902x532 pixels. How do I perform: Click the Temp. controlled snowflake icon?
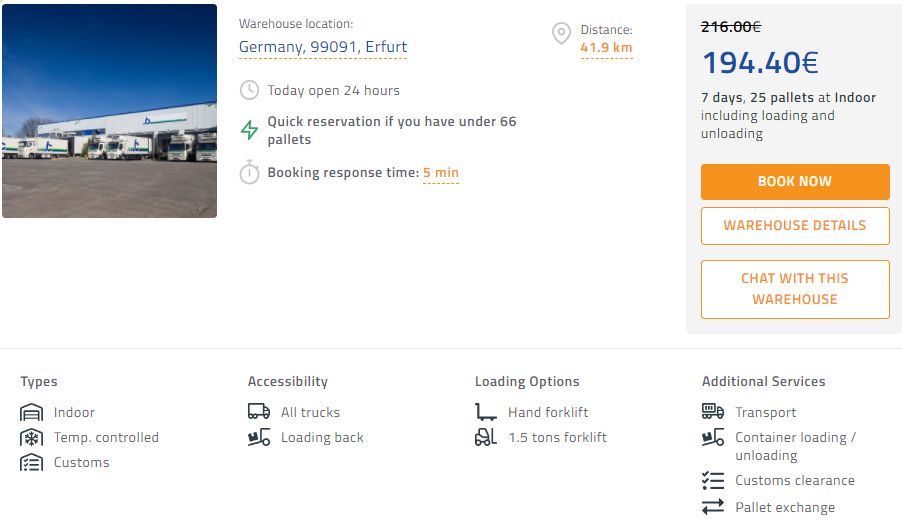tap(32, 438)
